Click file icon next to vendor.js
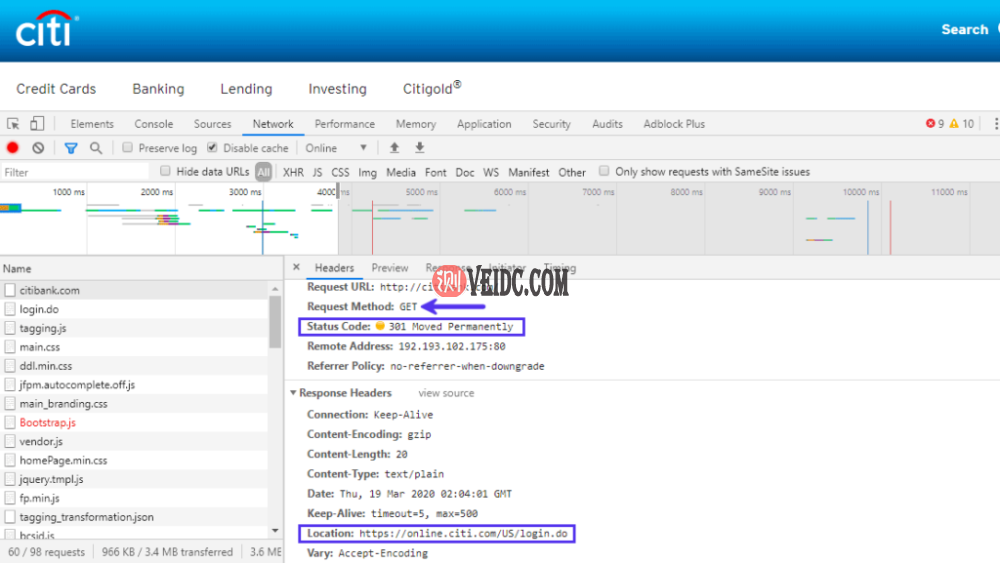Screen dimensions: 1000x563 point(10,441)
